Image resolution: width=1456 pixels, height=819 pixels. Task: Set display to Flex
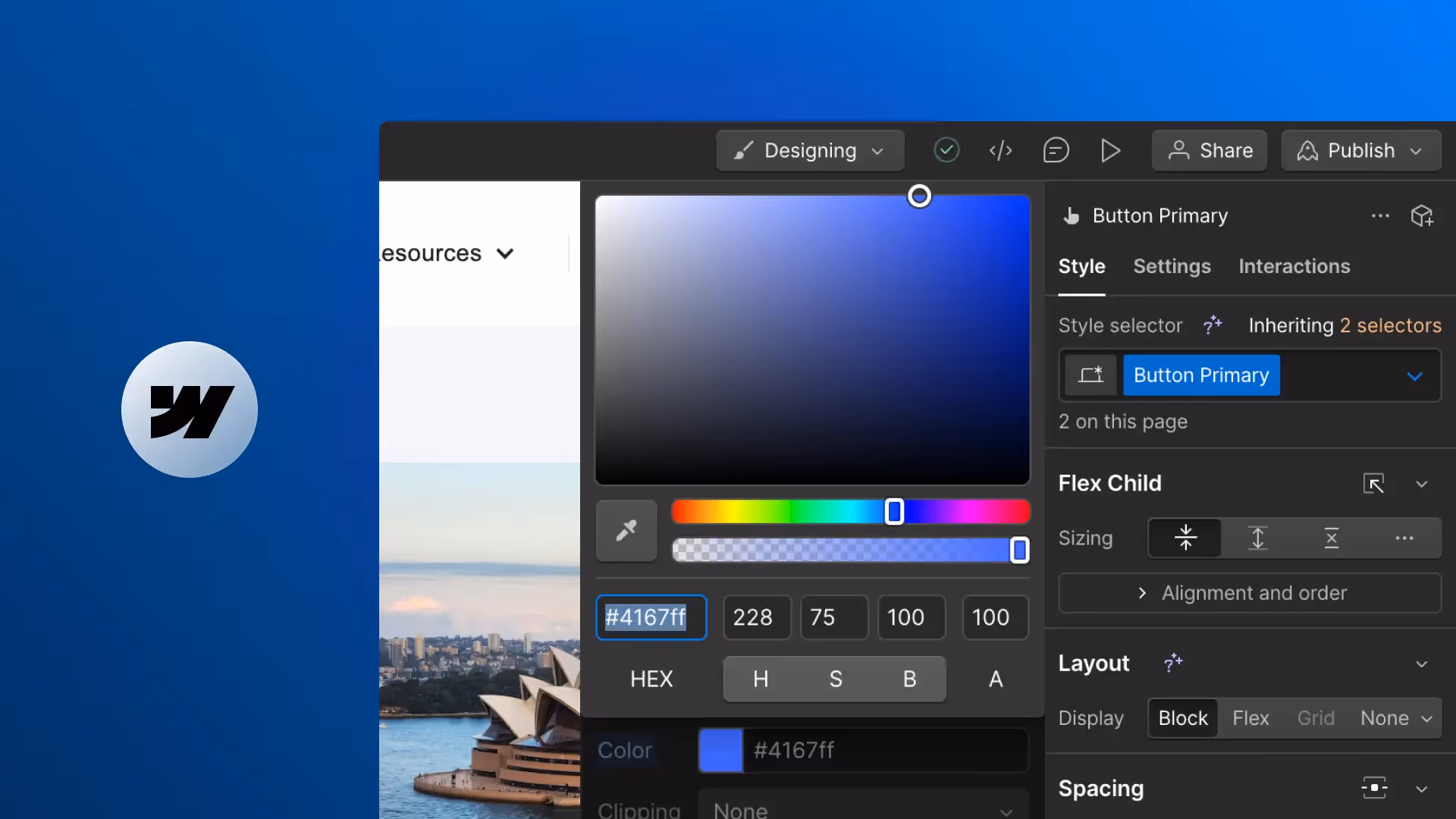click(1250, 718)
